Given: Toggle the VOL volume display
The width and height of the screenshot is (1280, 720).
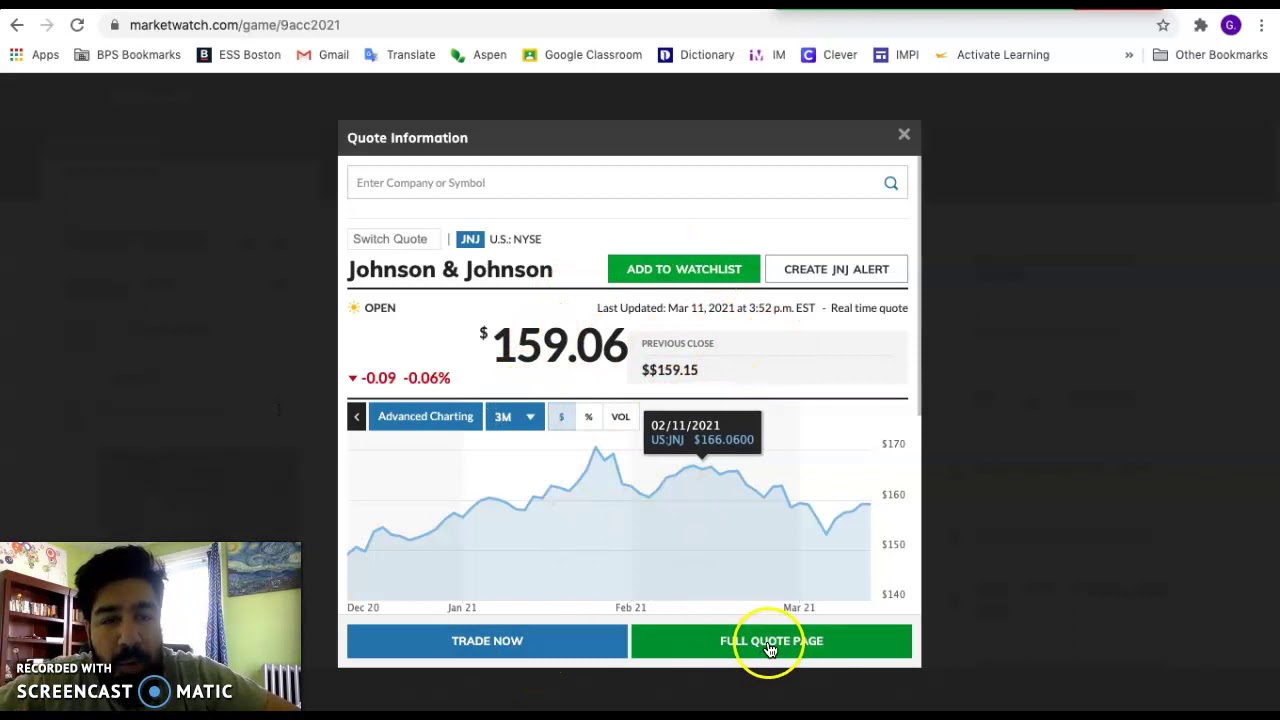Looking at the screenshot, I should click(621, 417).
